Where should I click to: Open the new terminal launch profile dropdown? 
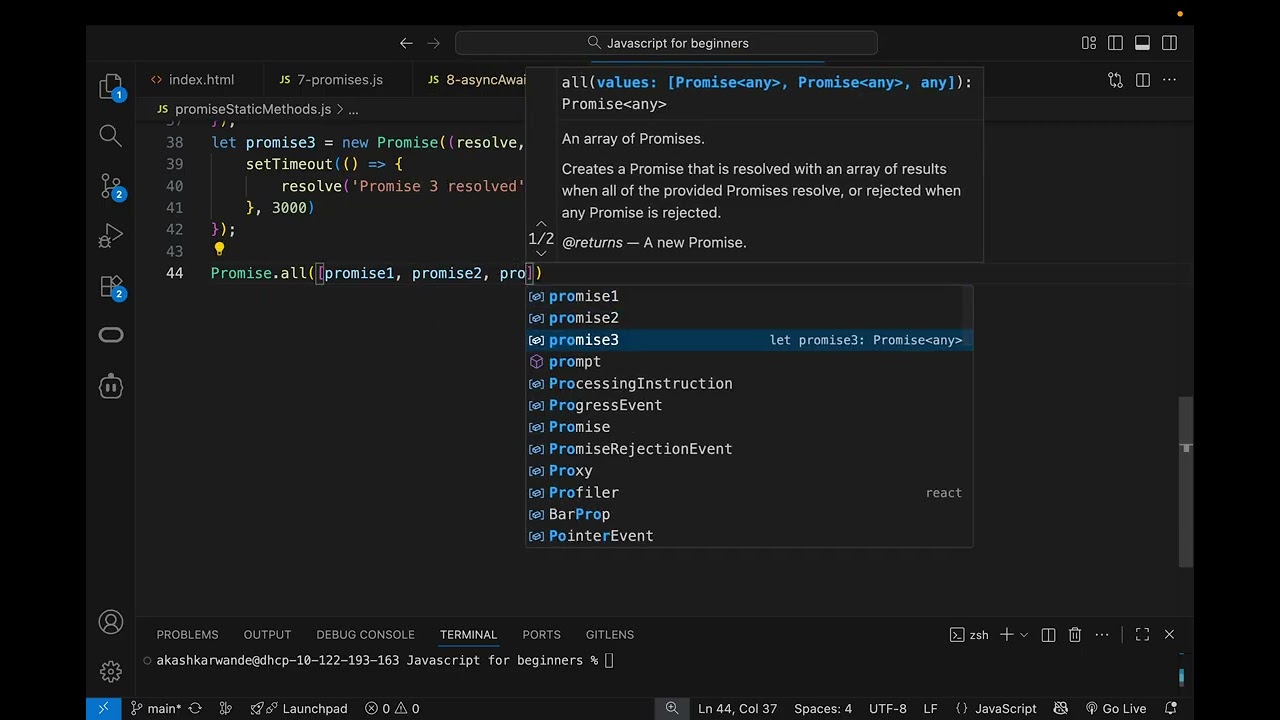[x=1025, y=635]
